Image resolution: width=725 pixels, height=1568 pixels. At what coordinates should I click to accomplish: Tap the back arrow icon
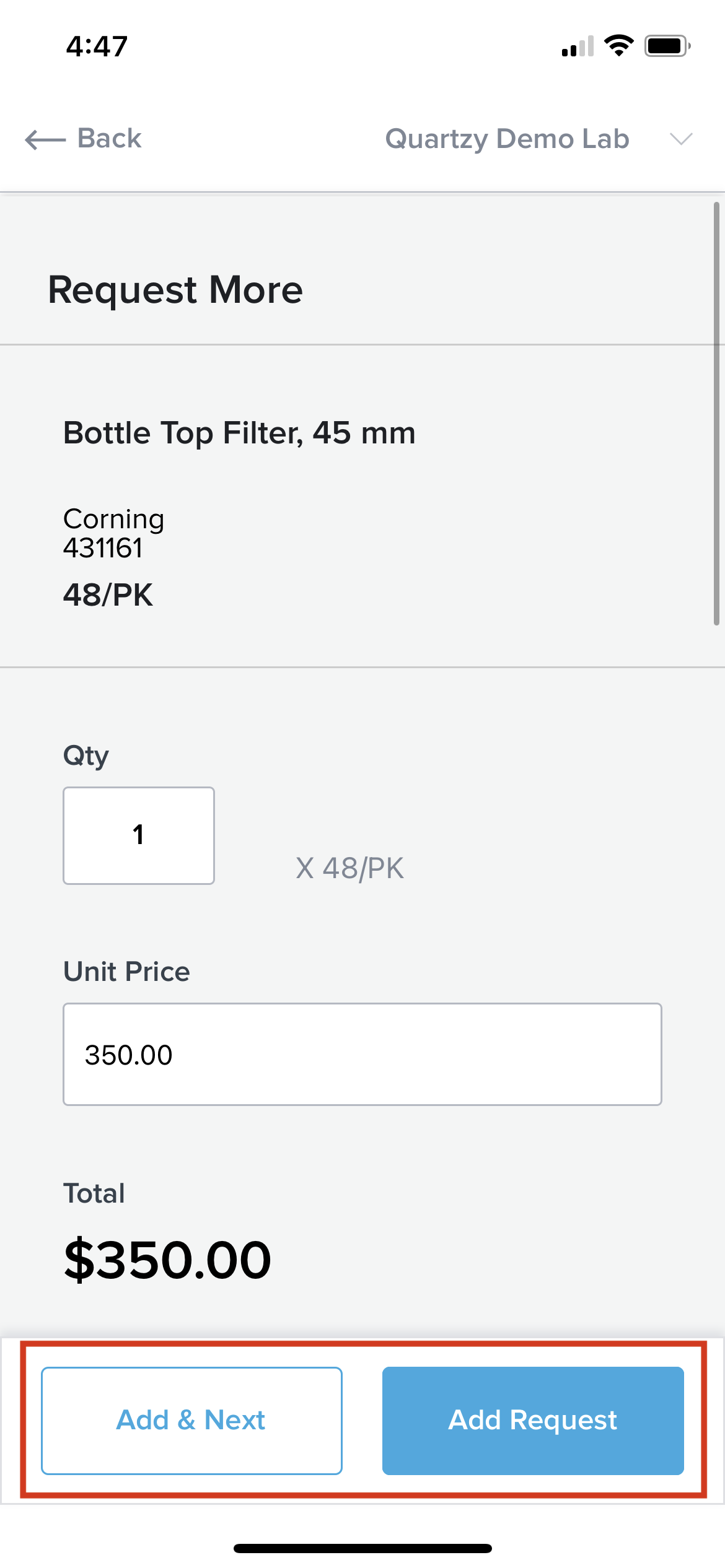(45, 140)
